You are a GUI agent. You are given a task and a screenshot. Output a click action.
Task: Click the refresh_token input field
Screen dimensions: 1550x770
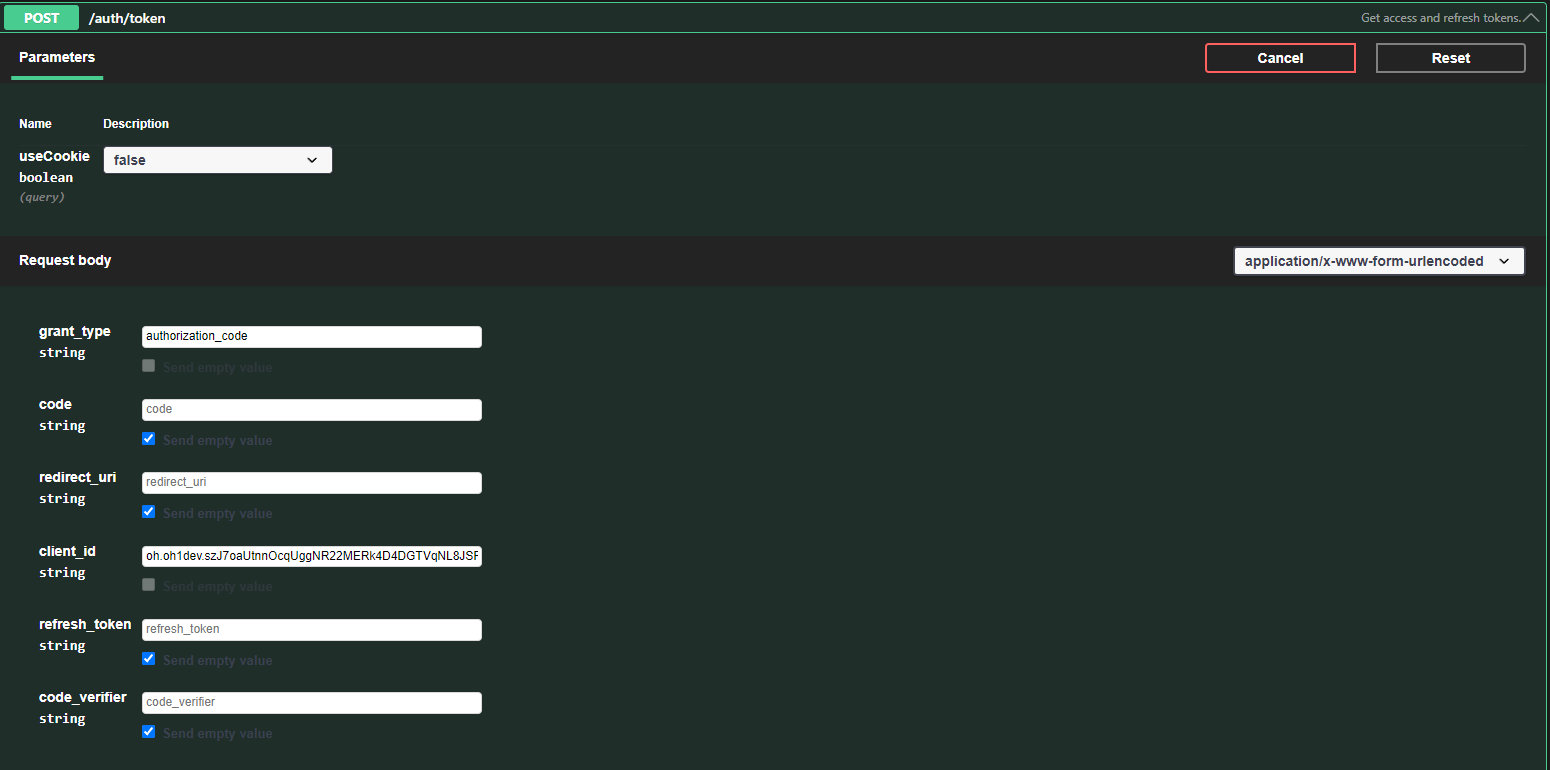(312, 630)
